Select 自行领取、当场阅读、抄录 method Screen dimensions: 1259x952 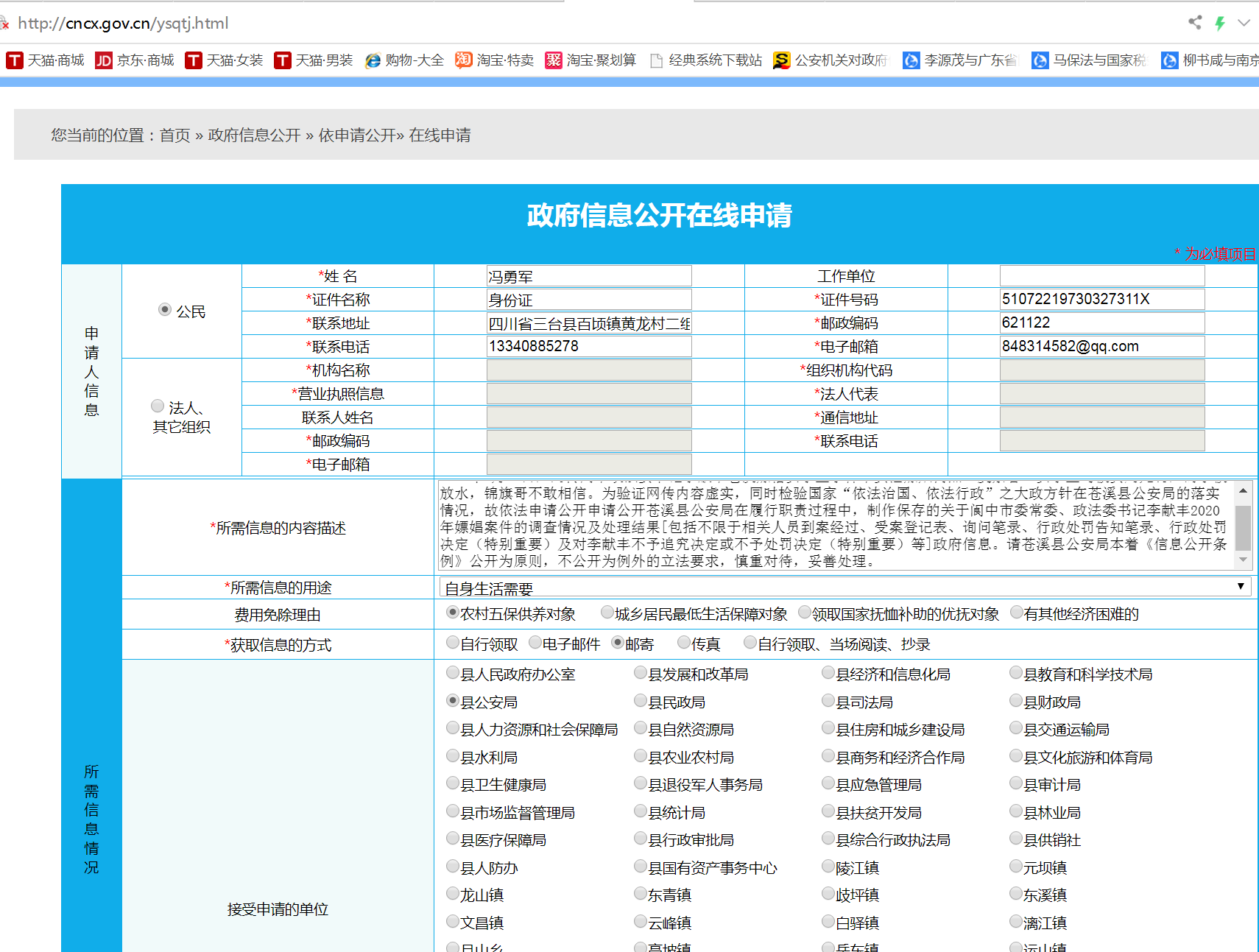point(750,643)
